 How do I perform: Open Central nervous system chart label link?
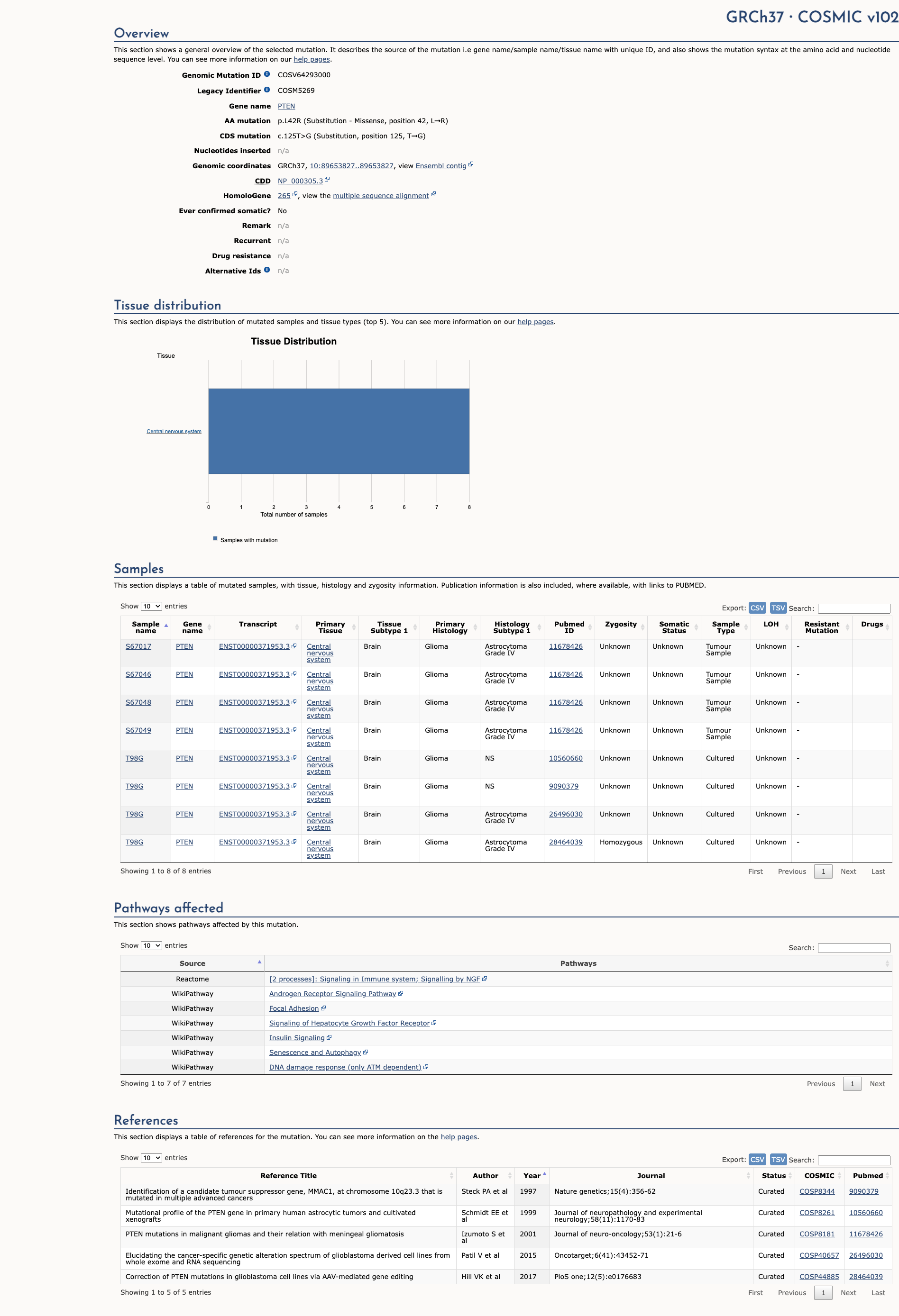[174, 432]
